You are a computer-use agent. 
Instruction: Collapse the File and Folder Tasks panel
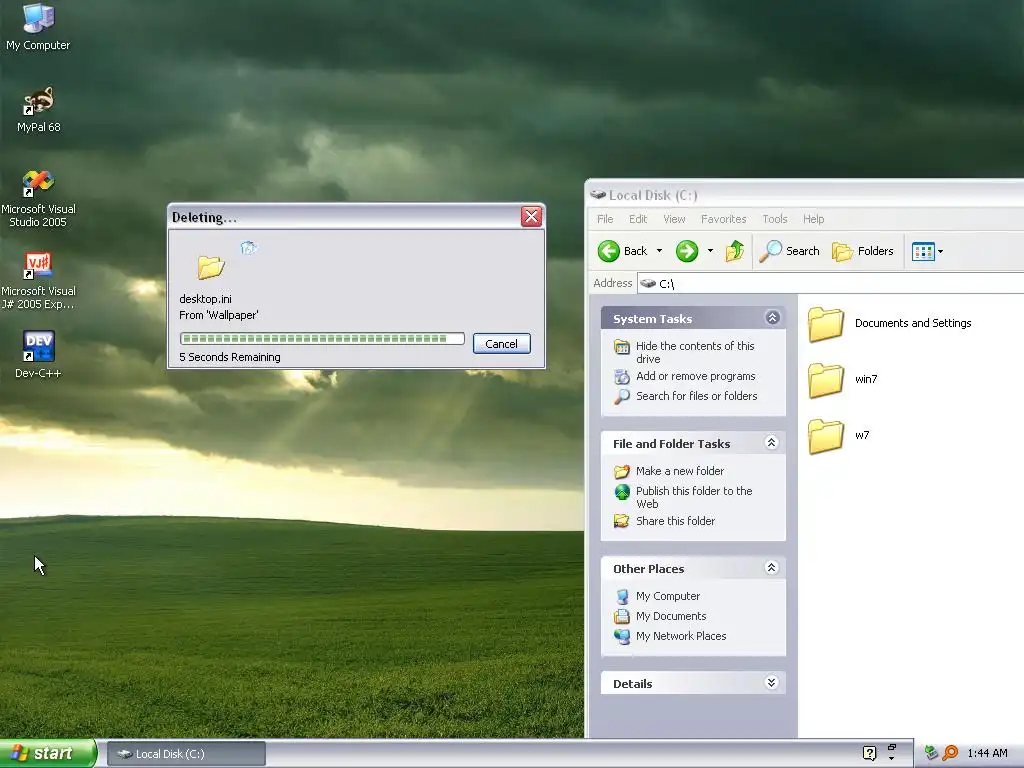click(x=771, y=443)
